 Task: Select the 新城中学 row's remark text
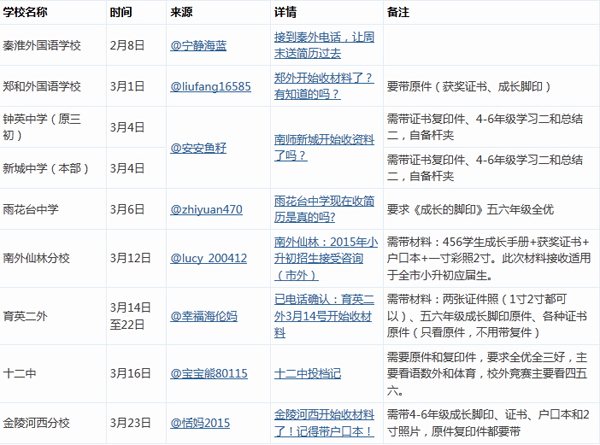point(485,168)
